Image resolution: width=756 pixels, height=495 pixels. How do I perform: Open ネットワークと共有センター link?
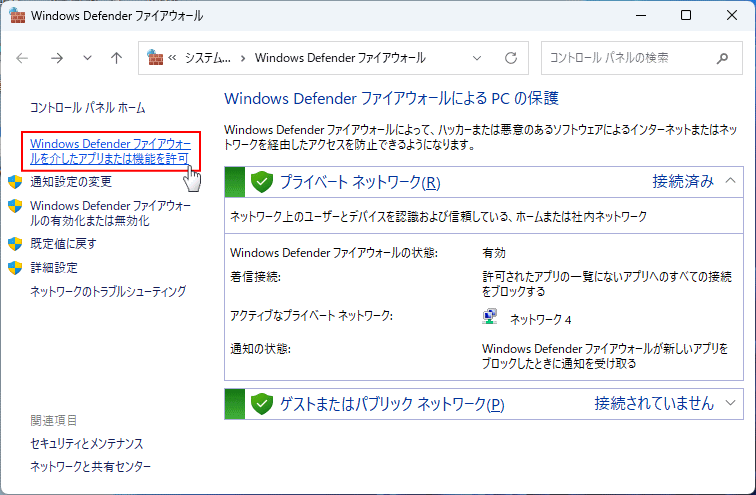click(x=90, y=467)
